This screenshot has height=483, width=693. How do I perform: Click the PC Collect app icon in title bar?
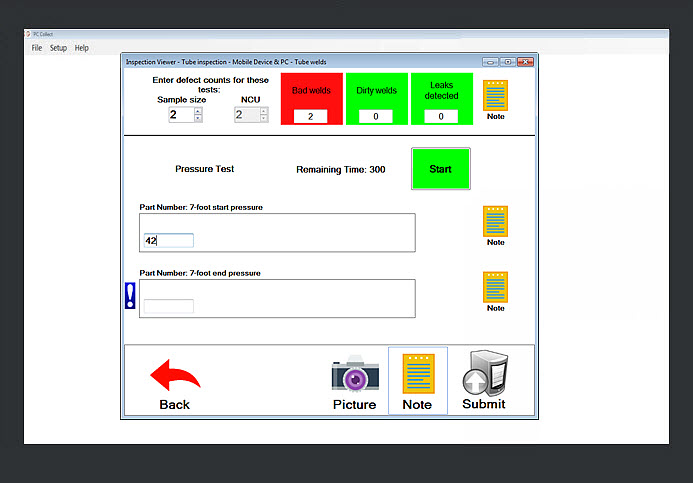pyautogui.click(x=28, y=34)
